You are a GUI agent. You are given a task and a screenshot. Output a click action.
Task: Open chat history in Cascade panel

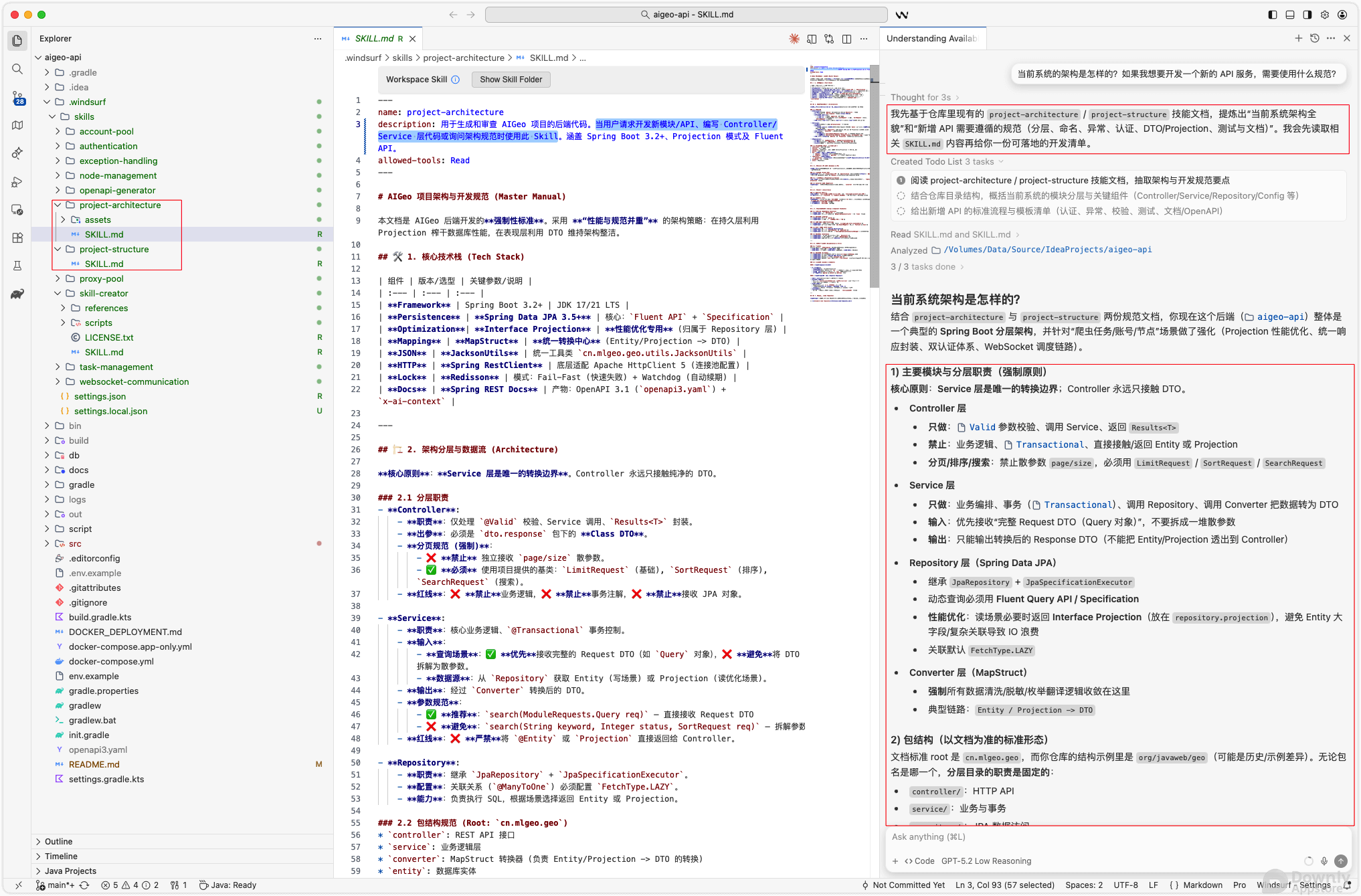pos(1314,38)
